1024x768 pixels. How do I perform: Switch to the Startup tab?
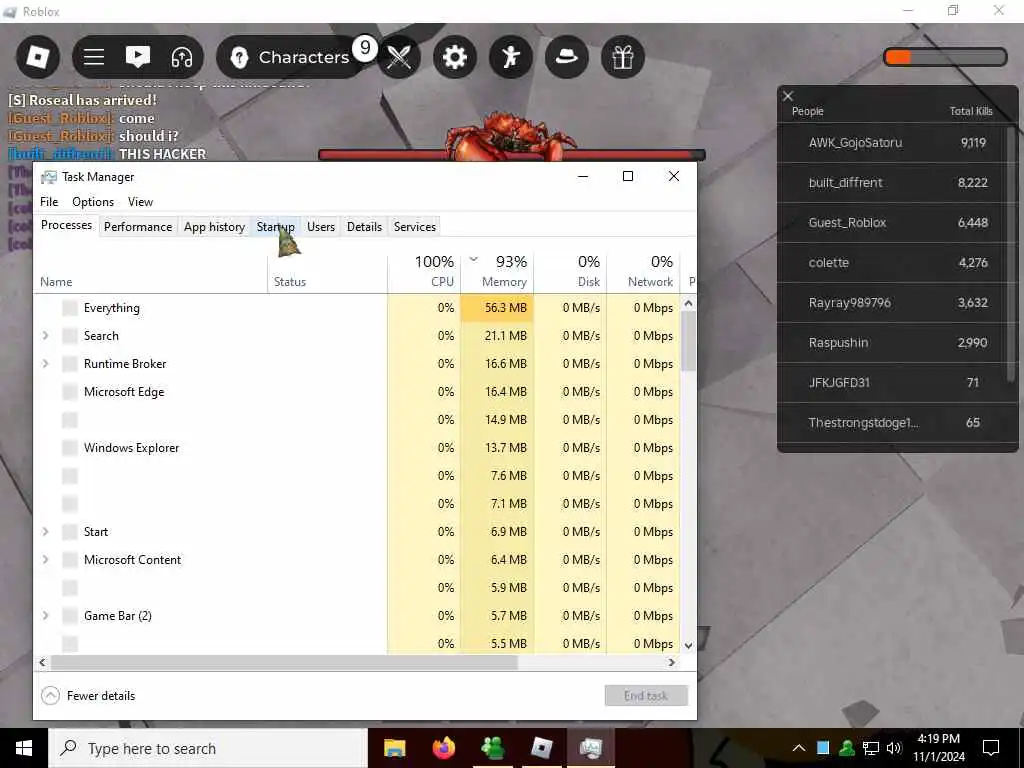tap(276, 227)
